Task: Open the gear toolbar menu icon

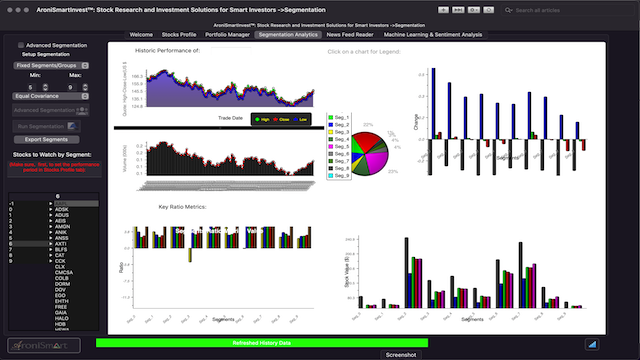Action: point(473,10)
